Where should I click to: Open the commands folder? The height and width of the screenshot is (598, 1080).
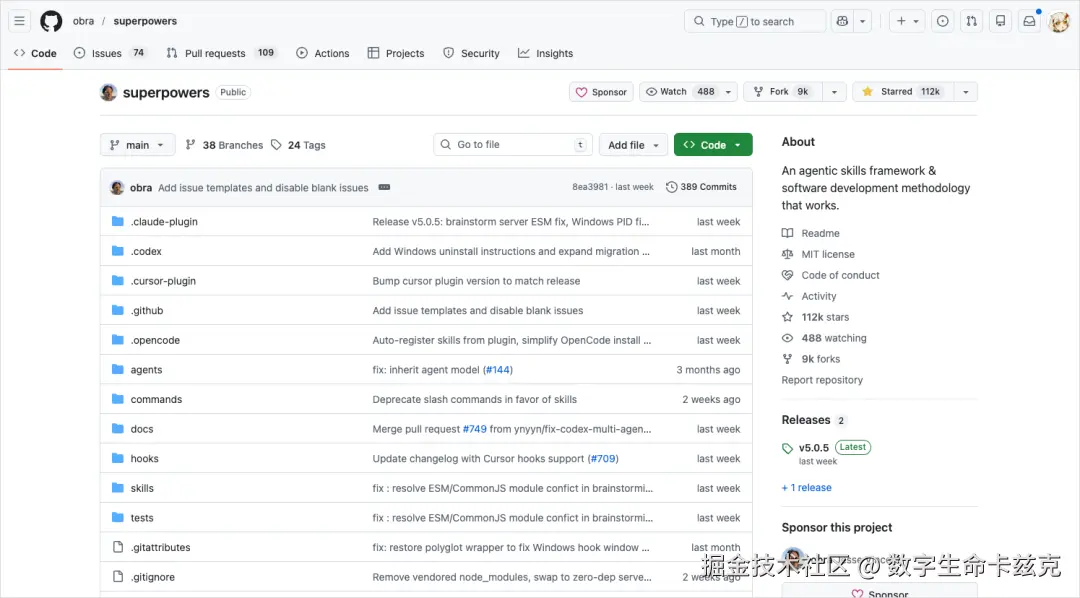pyautogui.click(x=156, y=399)
